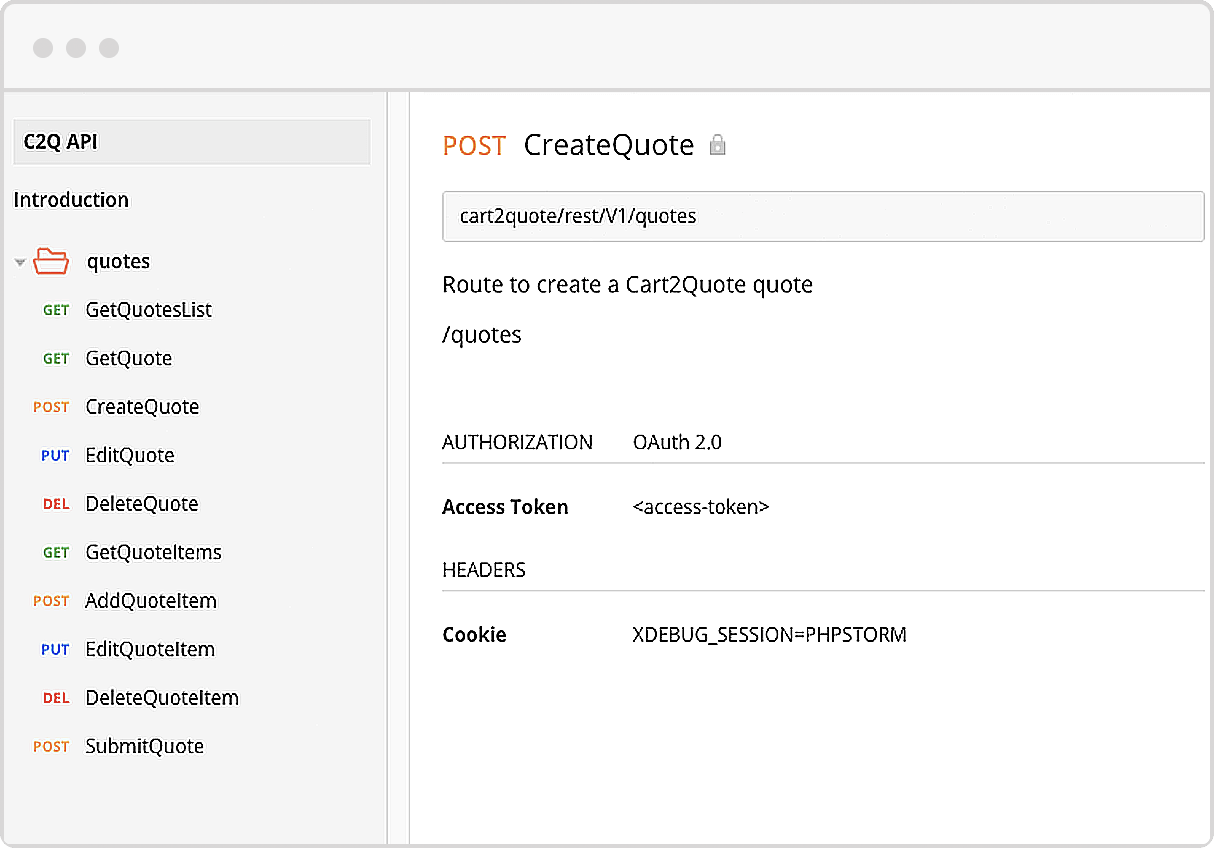Click the DEL badge beside DeleteQuote
Screen dimensions: 1214x848
(56, 504)
